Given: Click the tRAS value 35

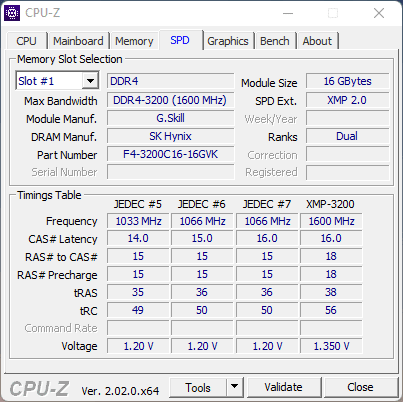Looking at the screenshot, I should (138, 292).
